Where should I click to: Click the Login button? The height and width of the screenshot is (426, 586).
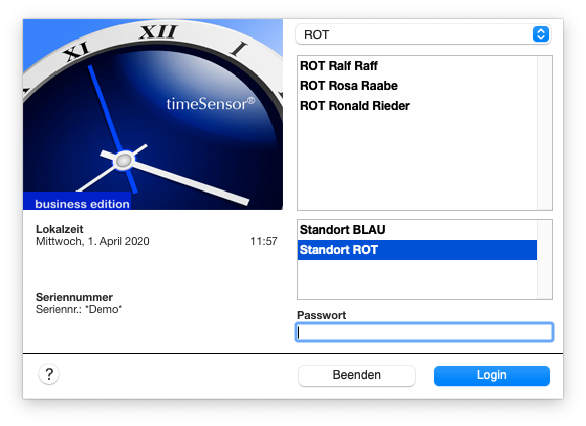pos(491,375)
